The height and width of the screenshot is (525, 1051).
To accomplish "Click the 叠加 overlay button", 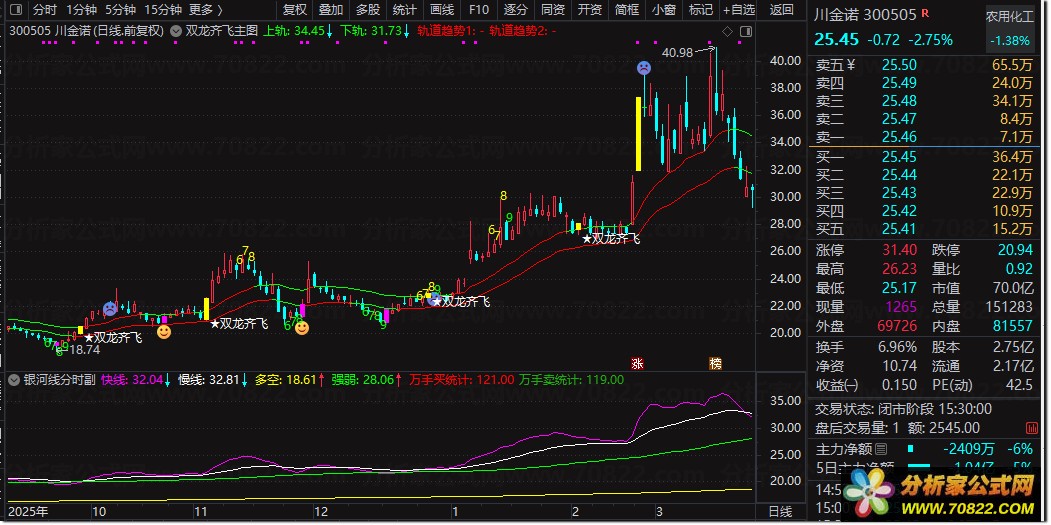I will coord(331,9).
